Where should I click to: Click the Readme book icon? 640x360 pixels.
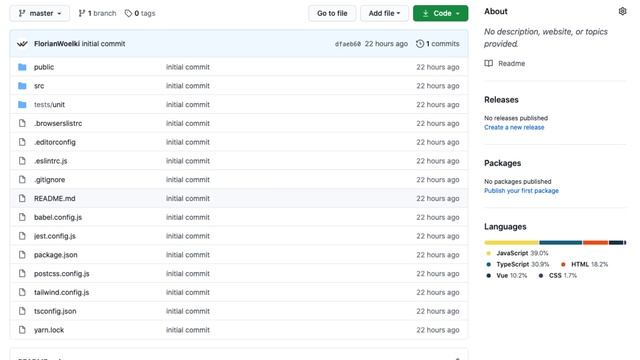(x=489, y=63)
